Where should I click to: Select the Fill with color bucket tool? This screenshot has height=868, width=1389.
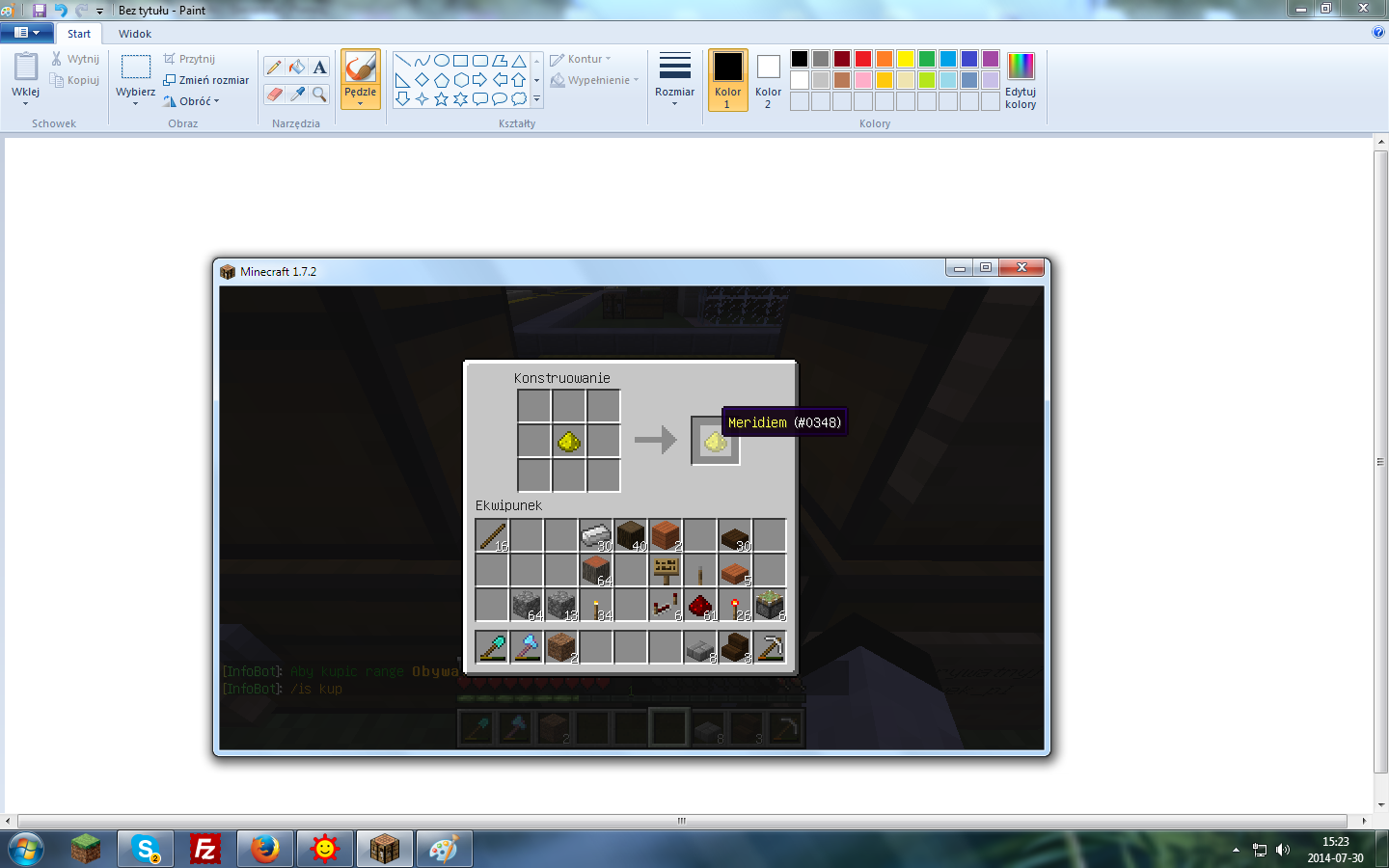pyautogui.click(x=297, y=67)
